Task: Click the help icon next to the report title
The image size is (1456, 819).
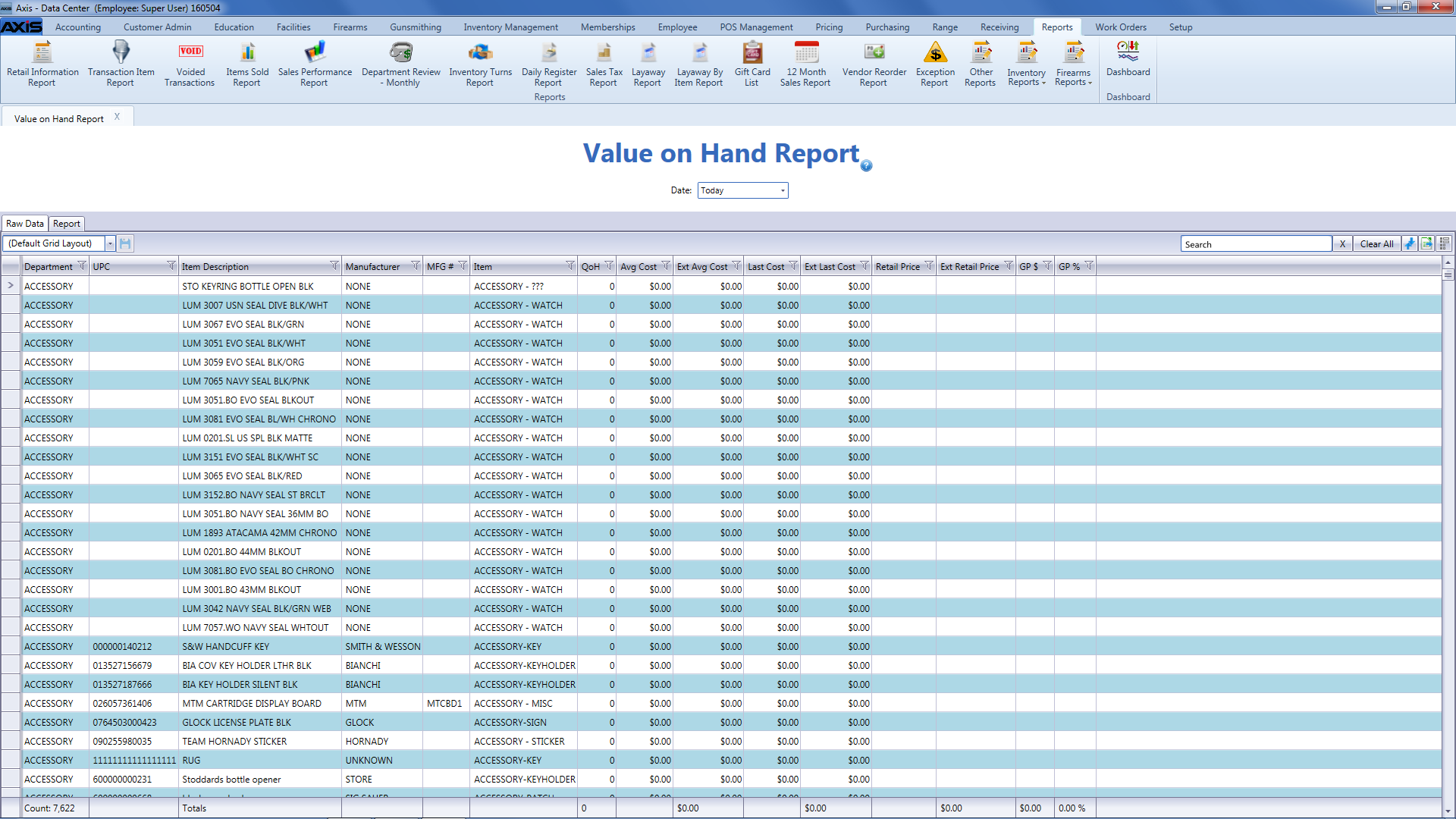Action: 867,165
